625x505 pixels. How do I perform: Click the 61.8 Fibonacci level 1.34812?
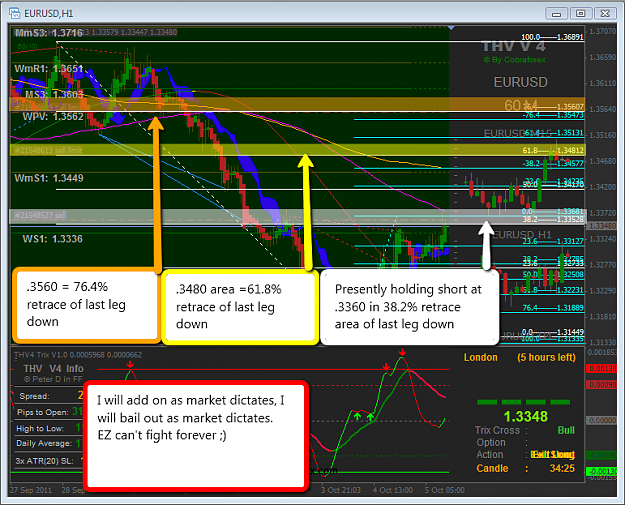click(x=553, y=150)
